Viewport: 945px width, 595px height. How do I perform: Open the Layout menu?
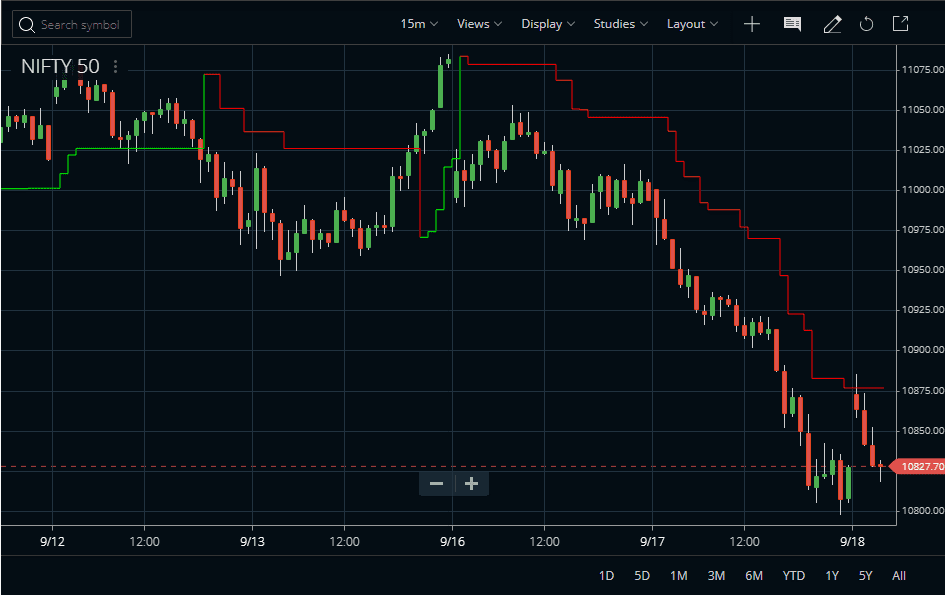(x=692, y=24)
